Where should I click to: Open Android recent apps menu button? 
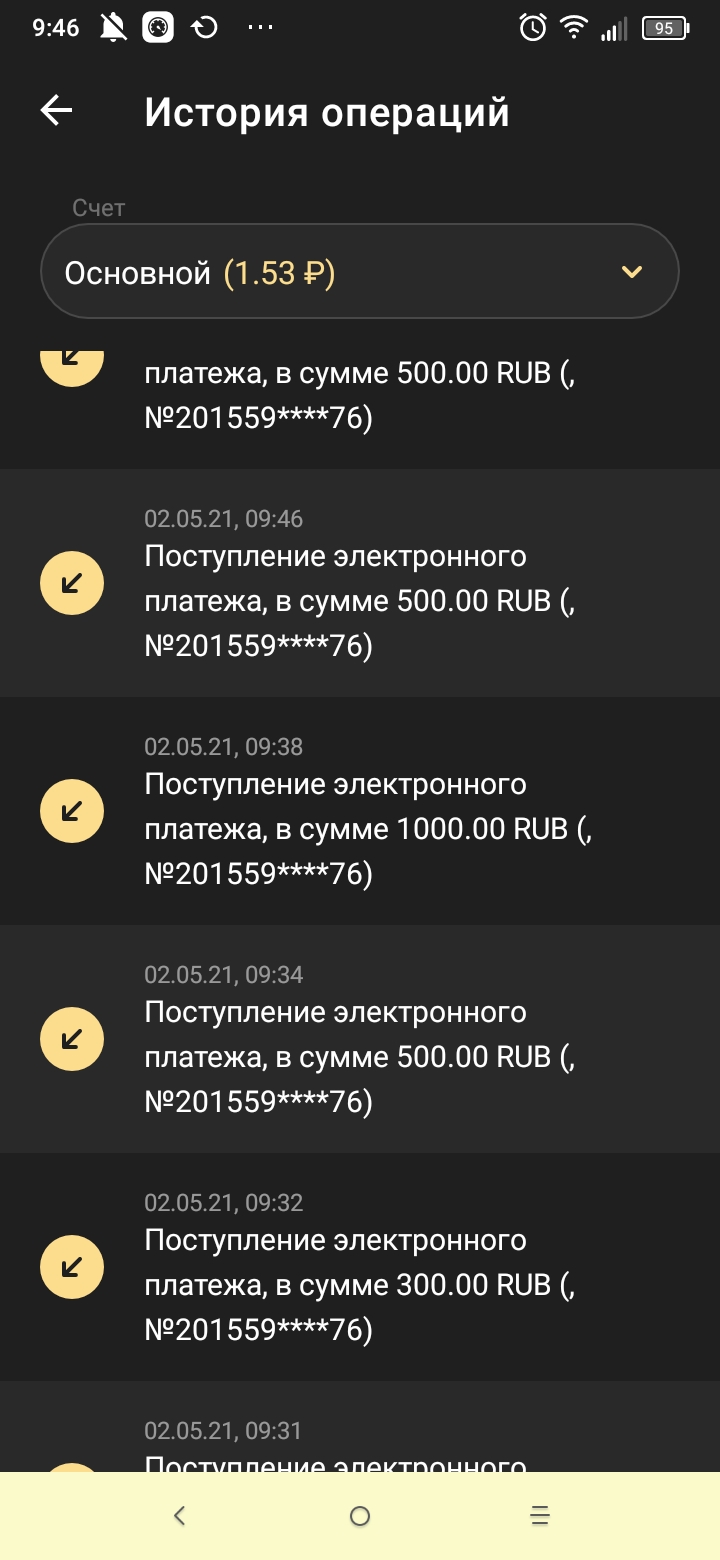point(540,1516)
